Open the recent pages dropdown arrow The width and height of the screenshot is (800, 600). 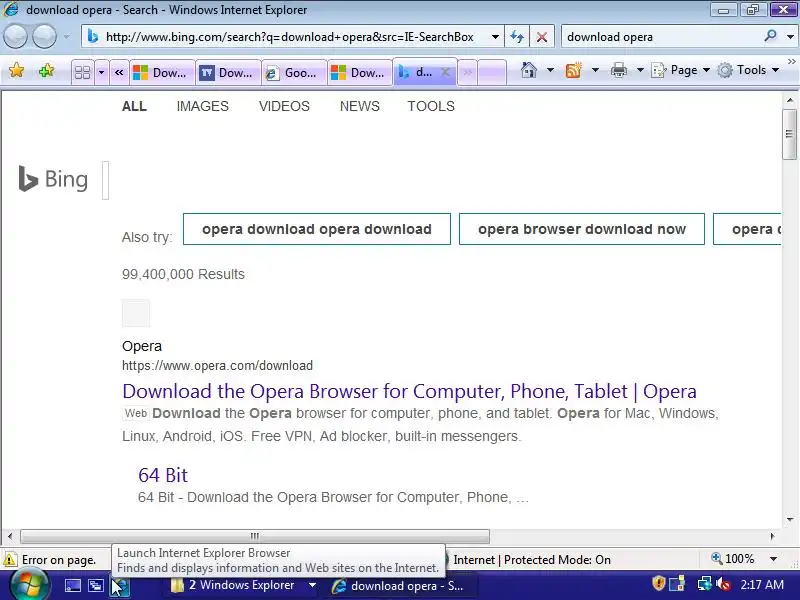click(x=66, y=37)
